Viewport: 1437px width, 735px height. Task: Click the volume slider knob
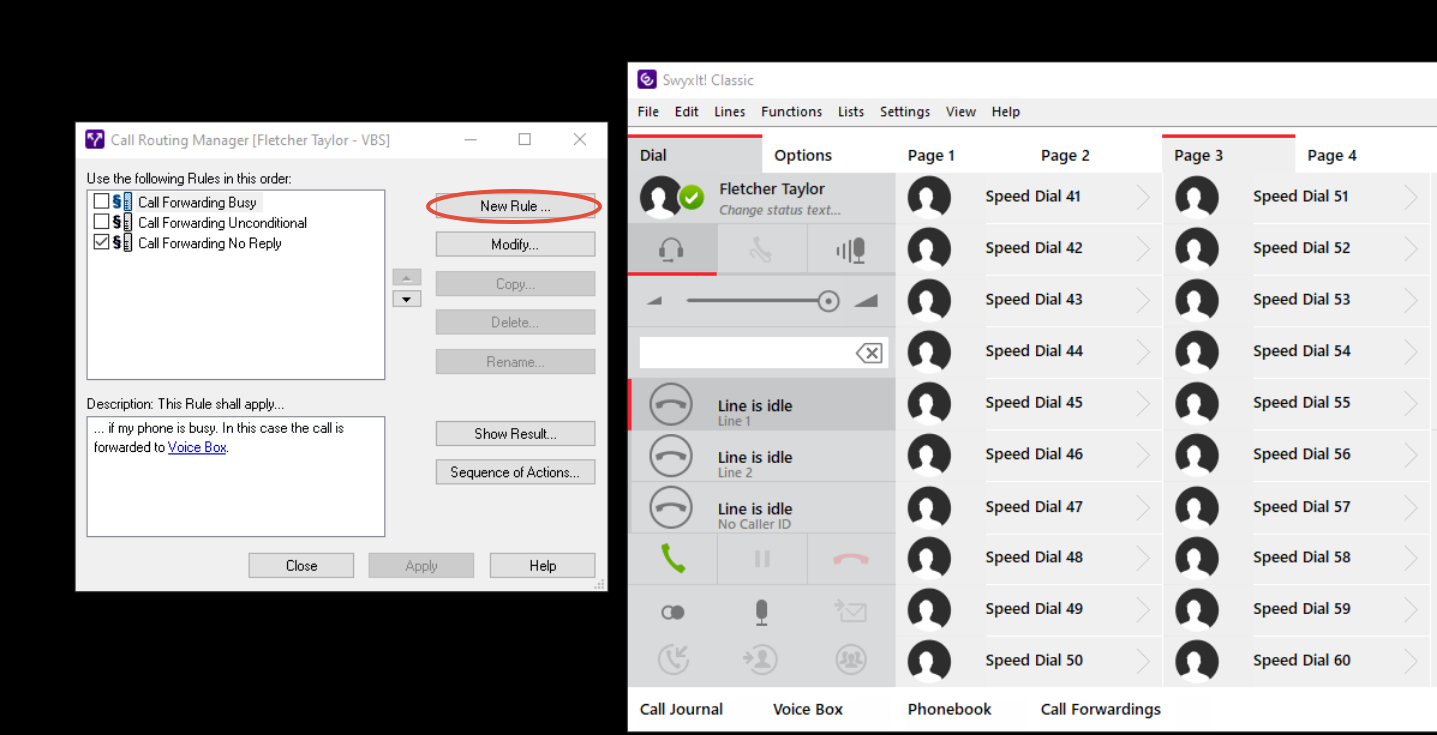point(828,301)
